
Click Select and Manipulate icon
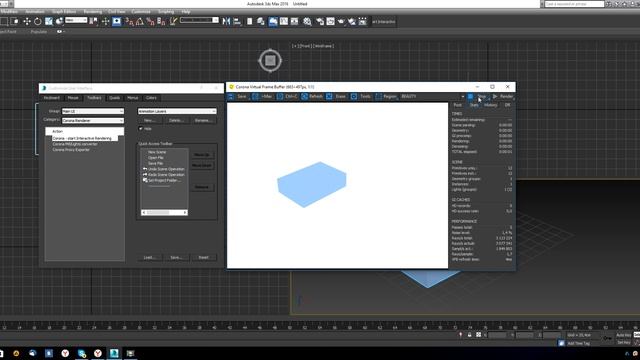point(105,21)
